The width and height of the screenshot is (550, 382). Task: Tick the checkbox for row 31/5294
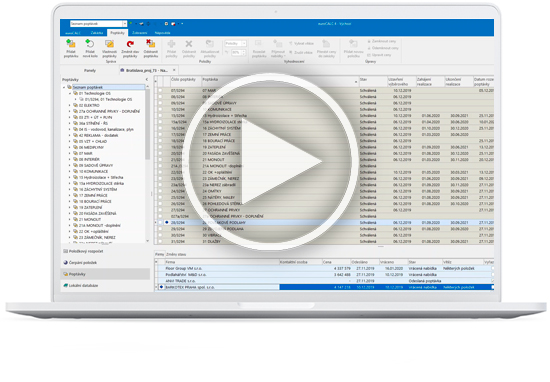tap(160, 241)
